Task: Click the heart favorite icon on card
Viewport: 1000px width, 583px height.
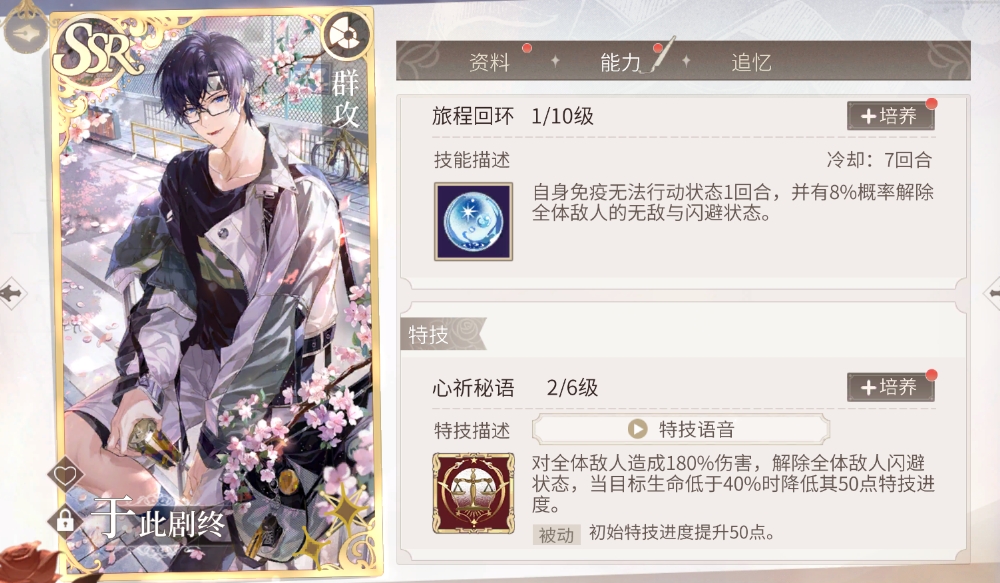Action: click(x=65, y=474)
